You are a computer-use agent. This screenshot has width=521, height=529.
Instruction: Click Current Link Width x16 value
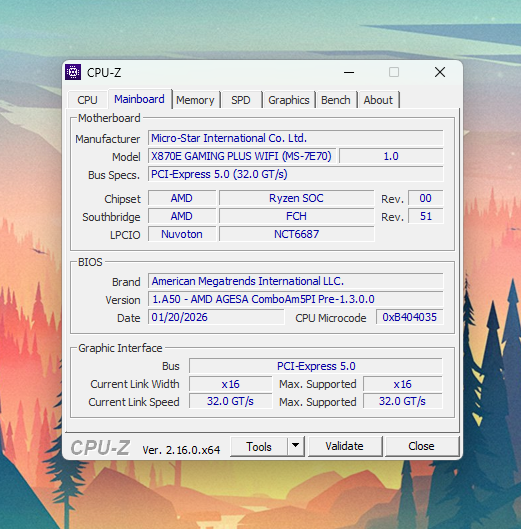pyautogui.click(x=230, y=384)
